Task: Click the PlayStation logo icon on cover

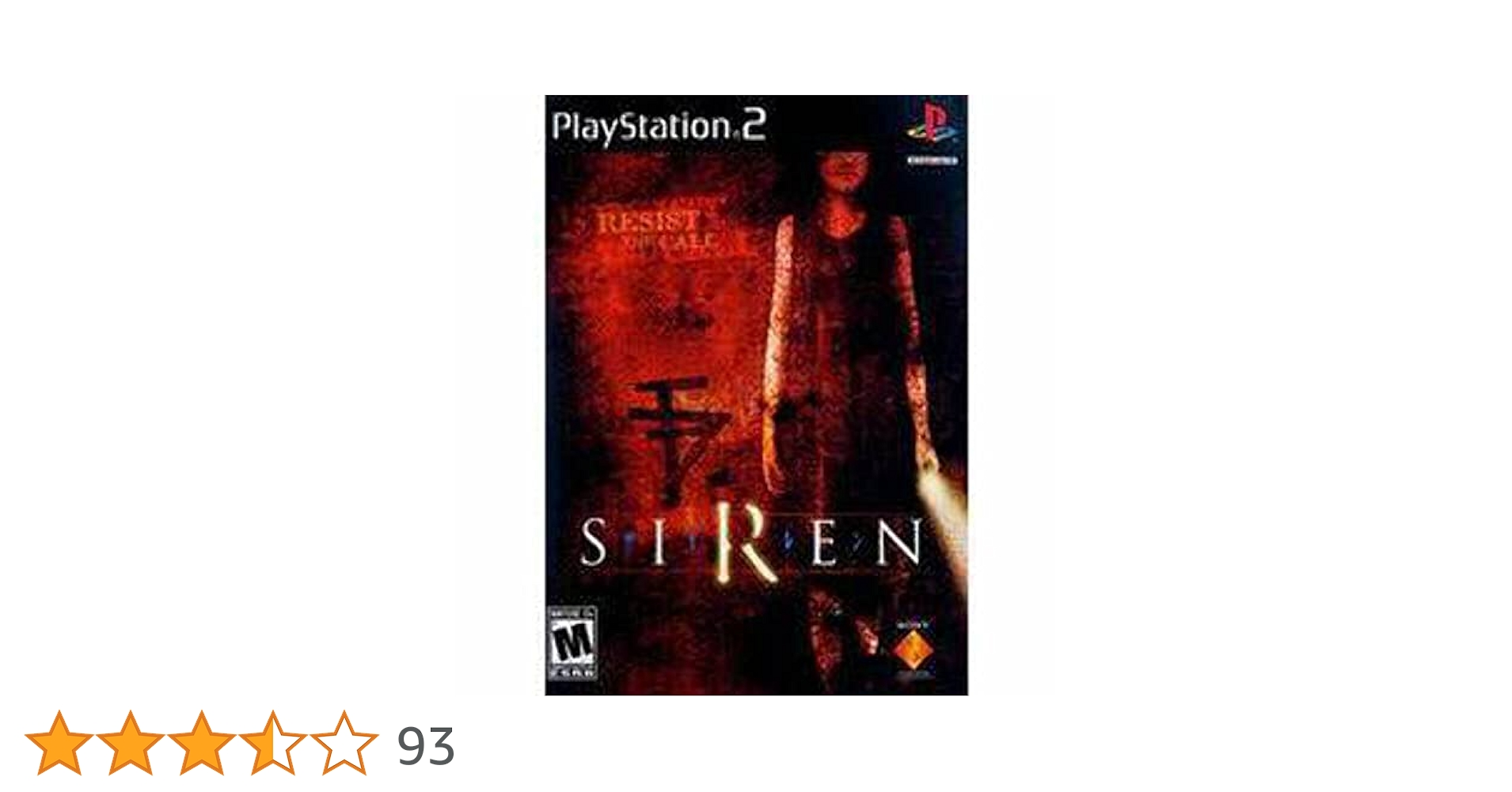Action: click(x=932, y=123)
